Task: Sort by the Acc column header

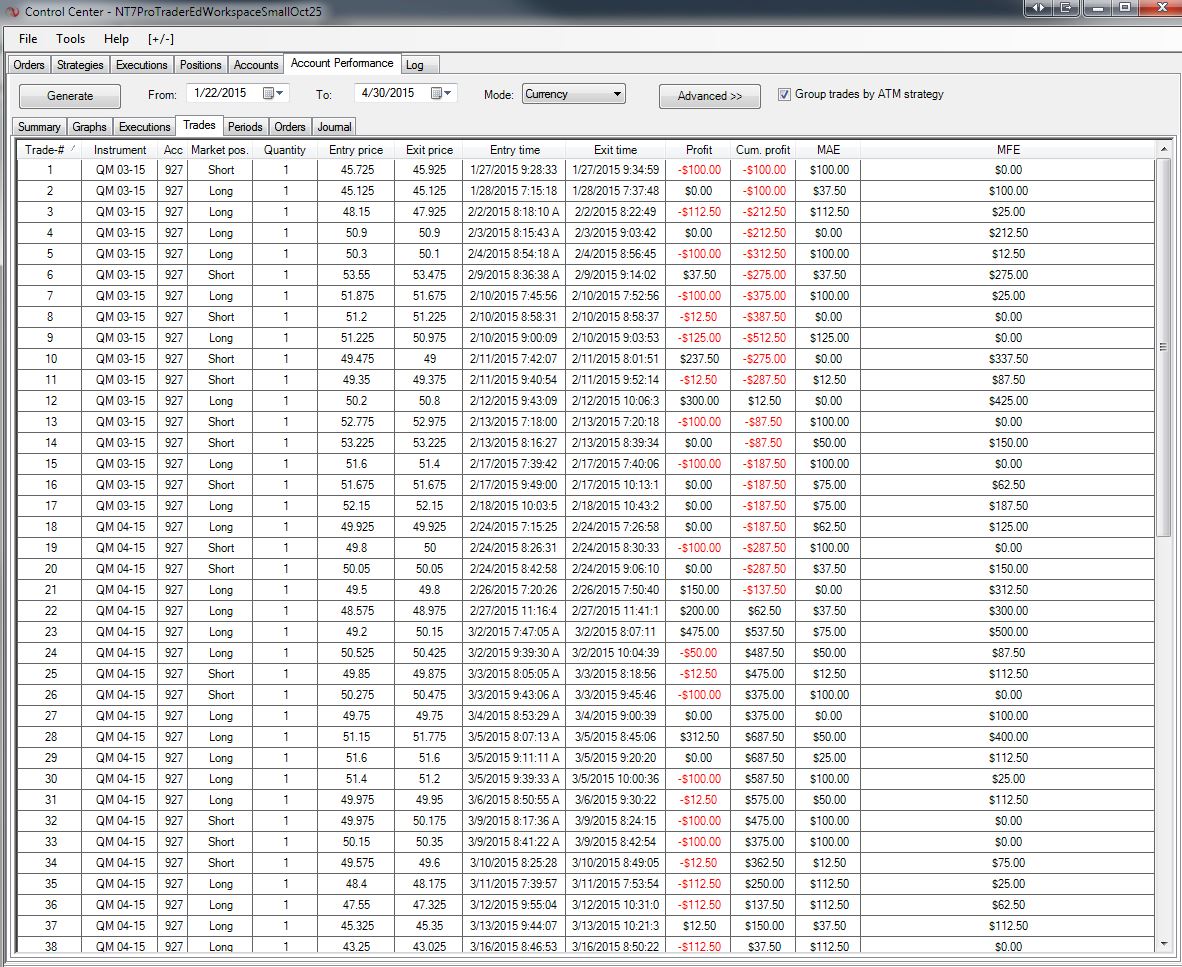Action: click(173, 150)
